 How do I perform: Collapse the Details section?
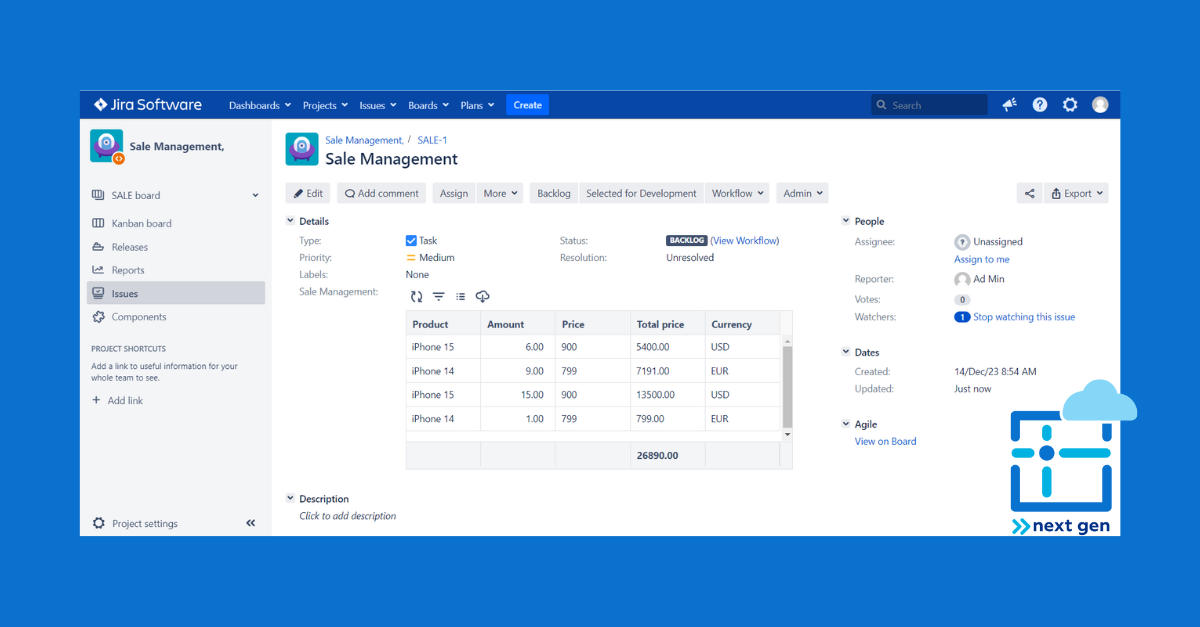(290, 221)
